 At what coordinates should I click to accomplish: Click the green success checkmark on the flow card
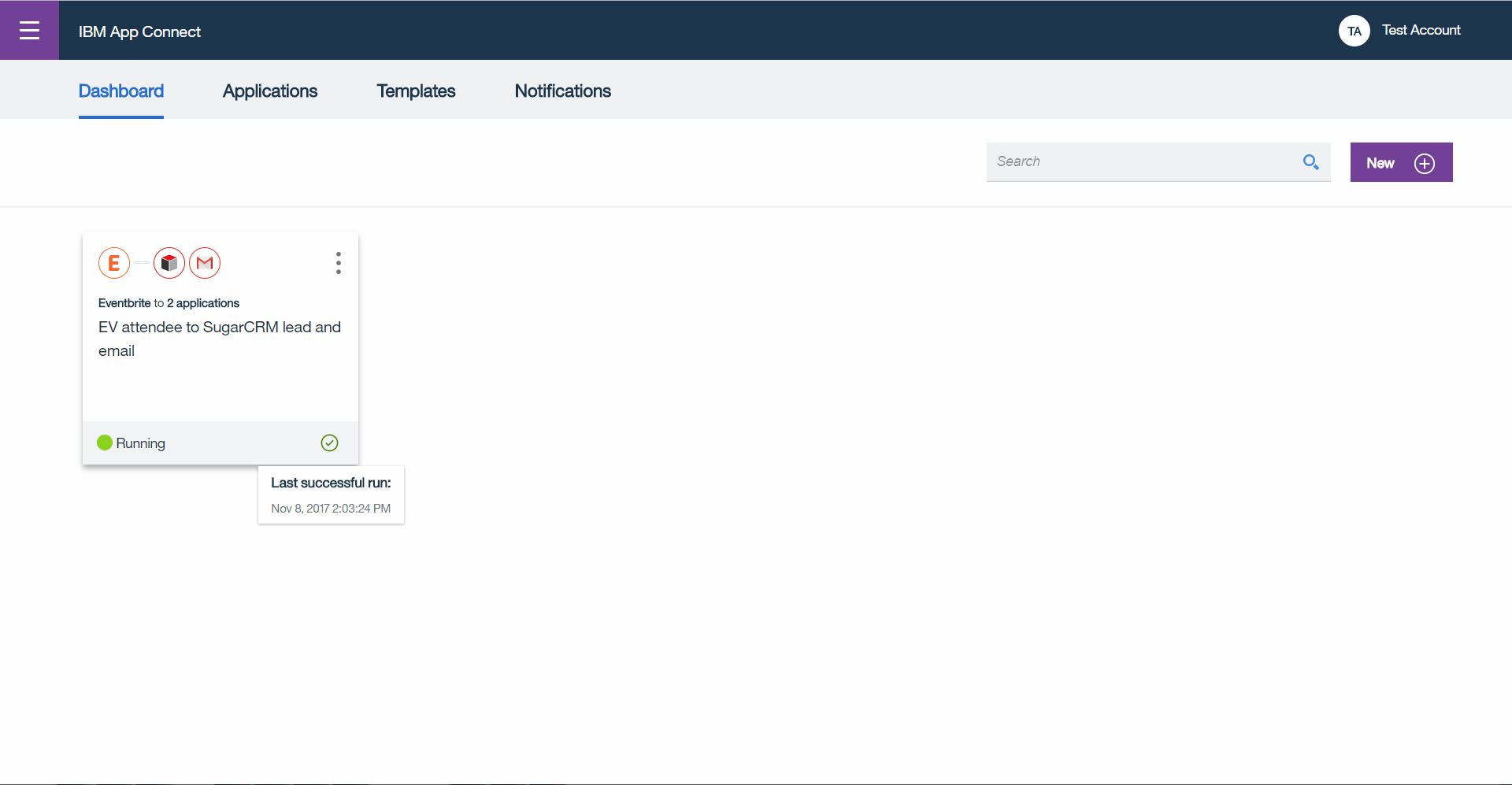point(329,442)
